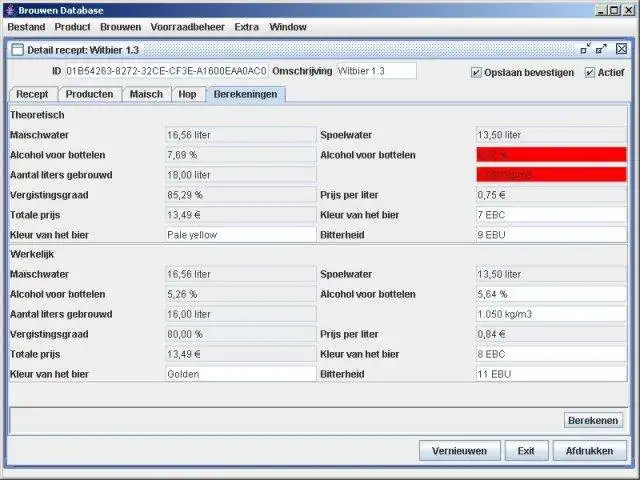The image size is (640, 480).
Task: Click the Werkelijk Kleur field 8 EBC
Action: pos(551,354)
